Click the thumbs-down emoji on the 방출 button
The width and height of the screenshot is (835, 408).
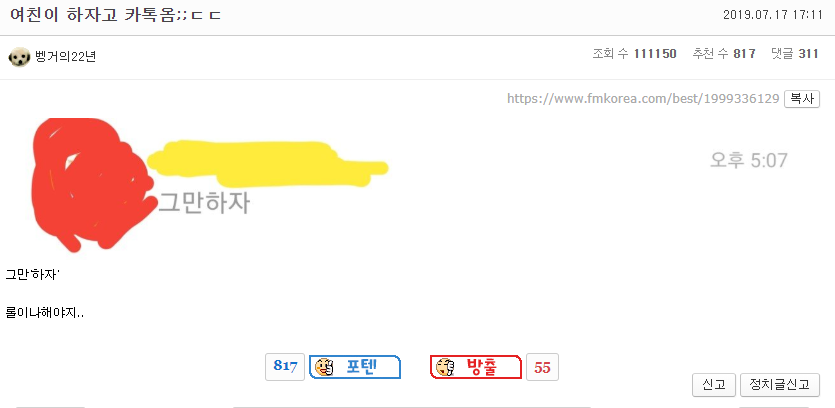click(445, 367)
